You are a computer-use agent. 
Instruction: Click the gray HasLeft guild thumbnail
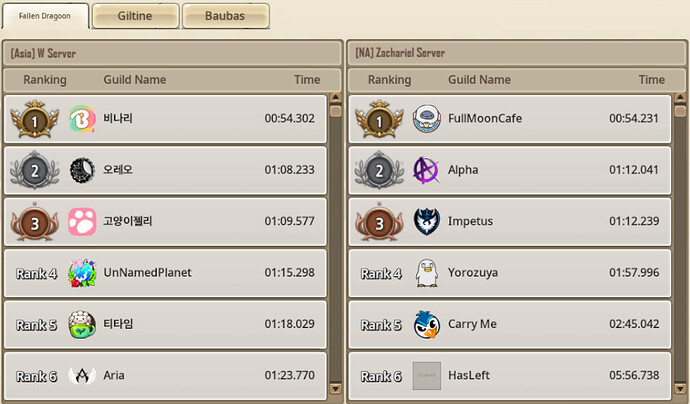[426, 376]
